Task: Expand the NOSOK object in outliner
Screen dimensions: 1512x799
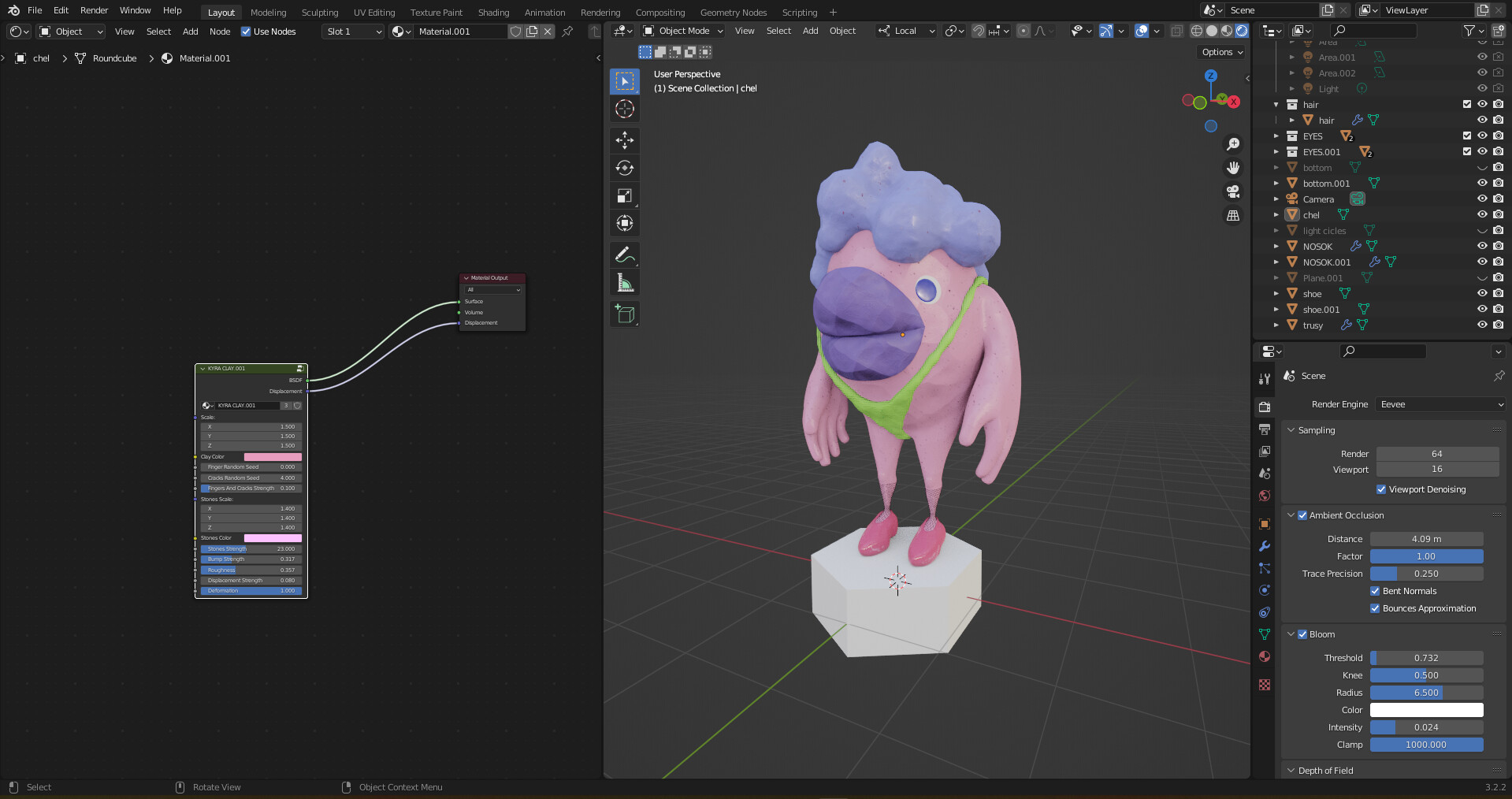Action: point(1276,246)
